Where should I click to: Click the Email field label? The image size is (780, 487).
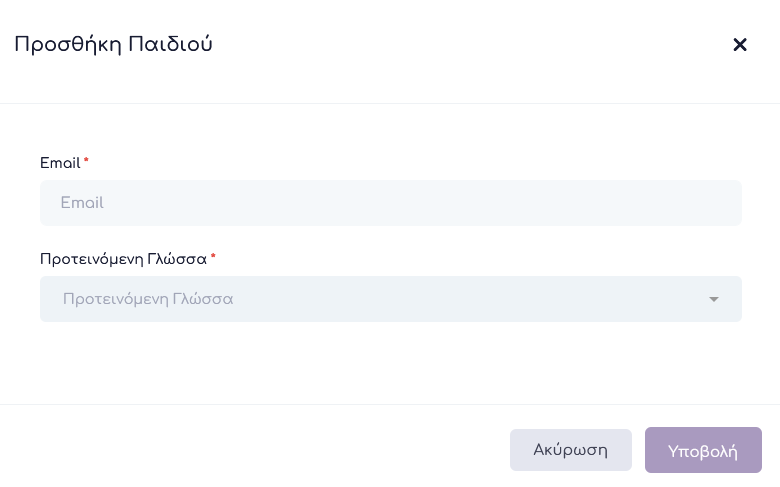point(60,163)
